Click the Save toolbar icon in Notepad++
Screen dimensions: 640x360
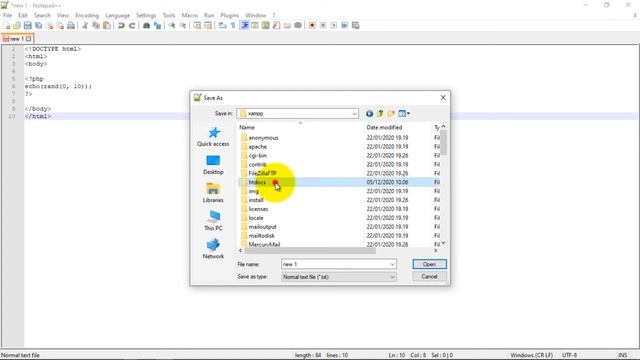point(27,25)
